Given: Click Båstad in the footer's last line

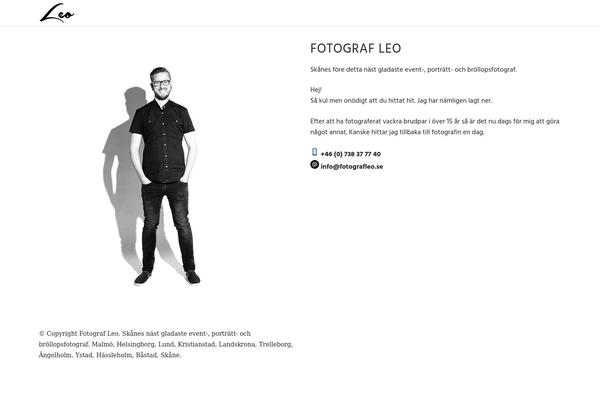Looking at the screenshot, I should click(146, 355).
